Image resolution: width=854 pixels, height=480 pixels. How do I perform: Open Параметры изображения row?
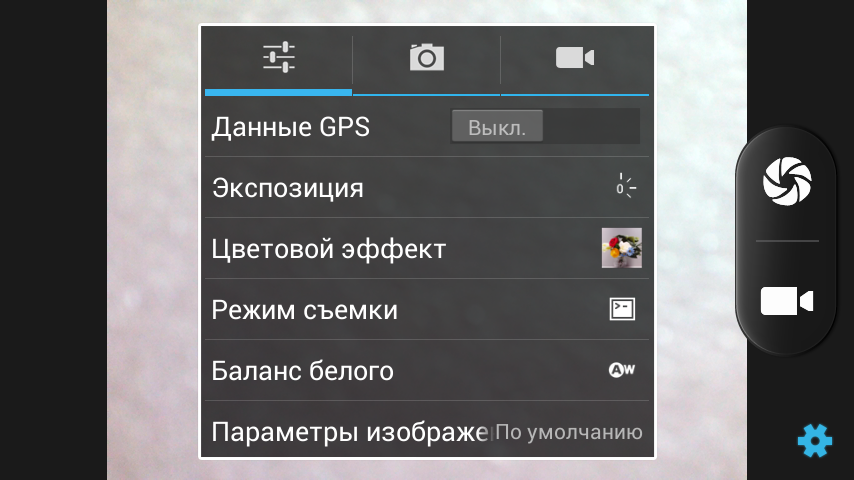coord(427,429)
